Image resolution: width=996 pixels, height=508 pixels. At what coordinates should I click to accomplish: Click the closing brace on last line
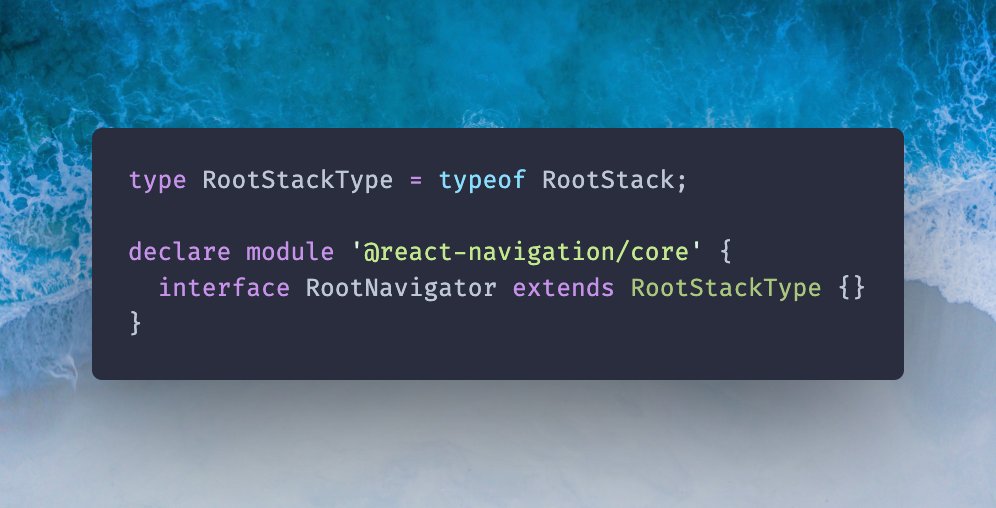coord(135,323)
